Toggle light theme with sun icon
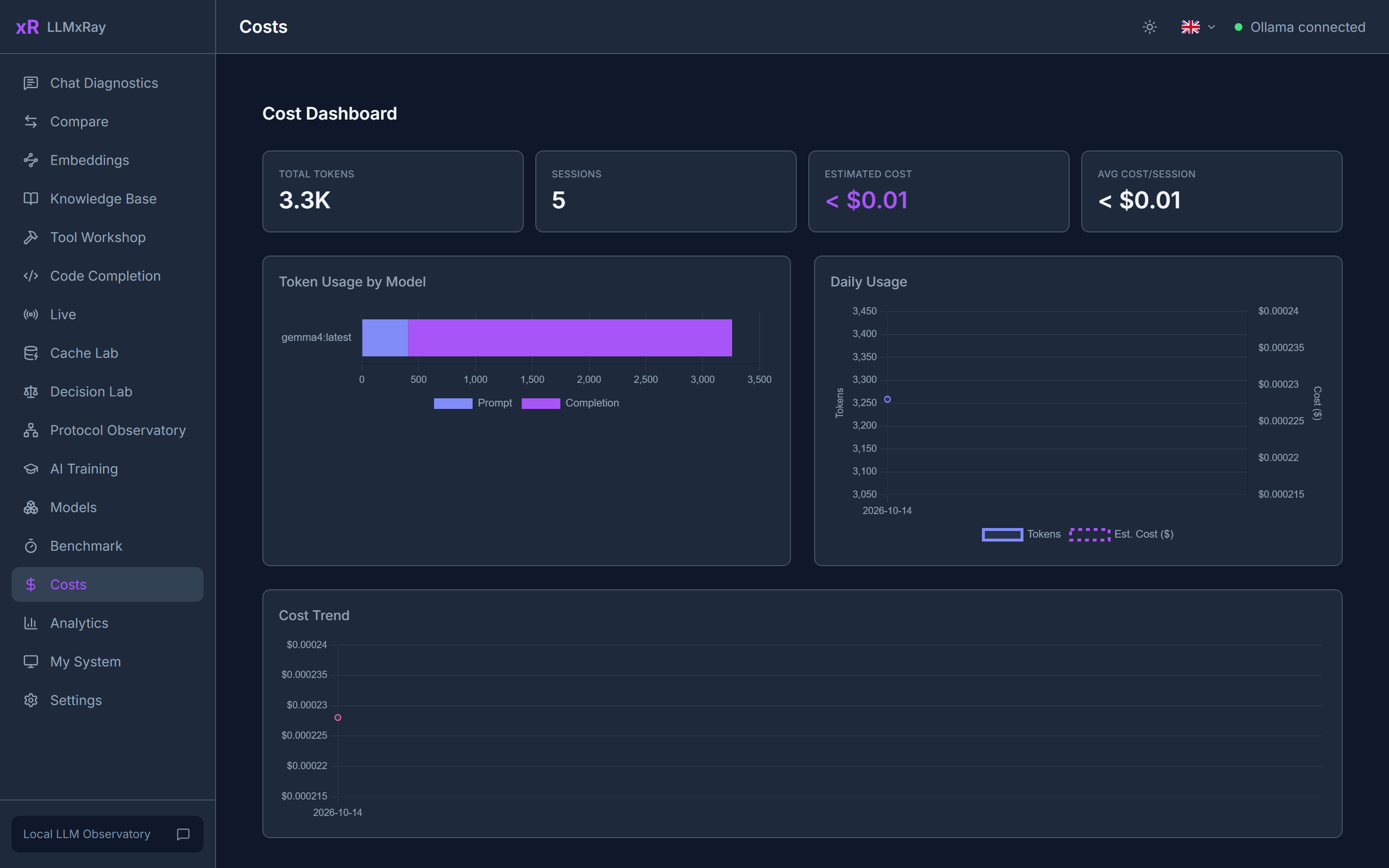 pyautogui.click(x=1149, y=27)
